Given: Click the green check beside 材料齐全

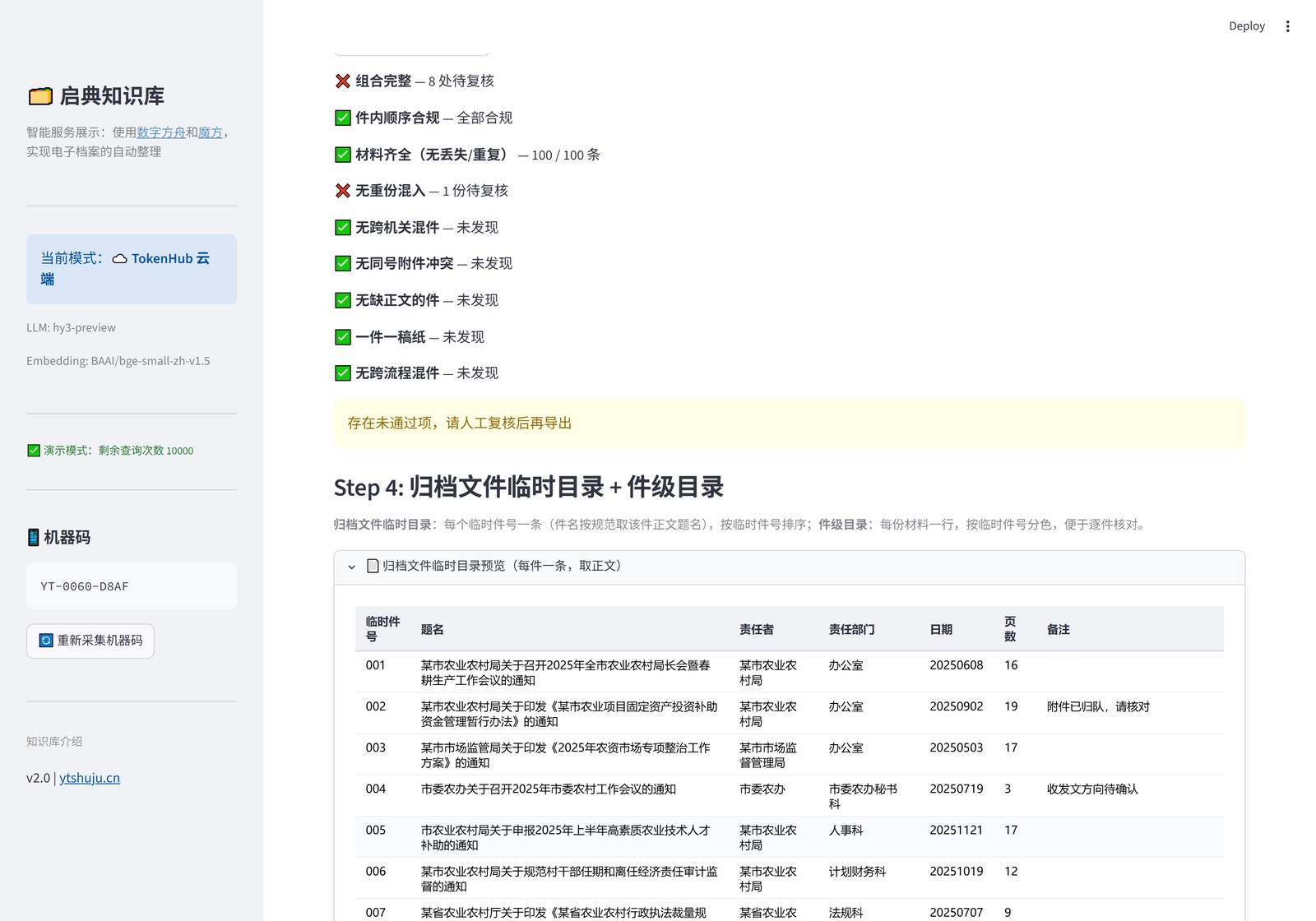Looking at the screenshot, I should [x=343, y=155].
